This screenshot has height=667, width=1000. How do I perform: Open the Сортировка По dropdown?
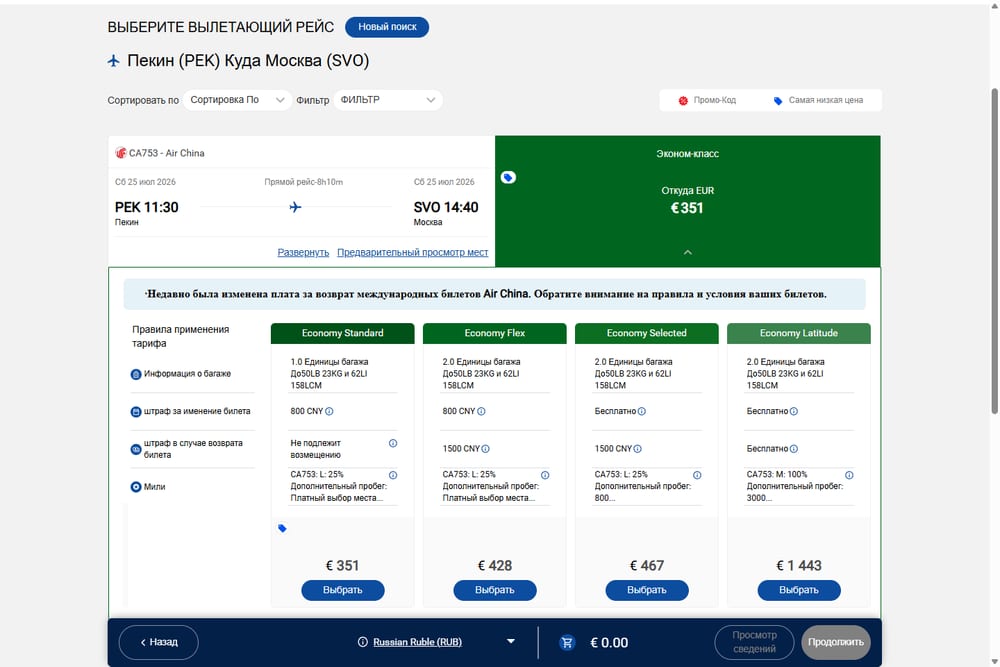coord(237,100)
